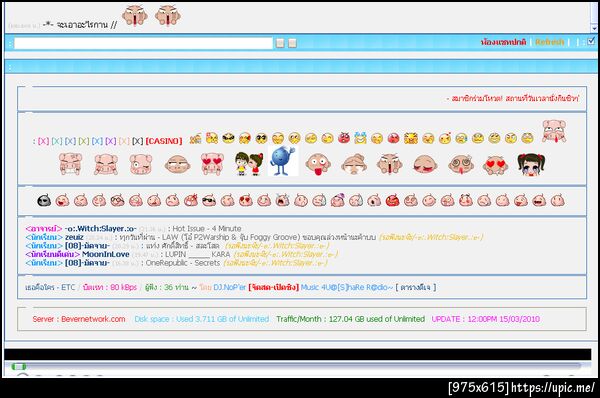Select username -o:.Witch:Slayer.:o- in request list
The height and width of the screenshot is (398, 600).
pyautogui.click(x=101, y=228)
